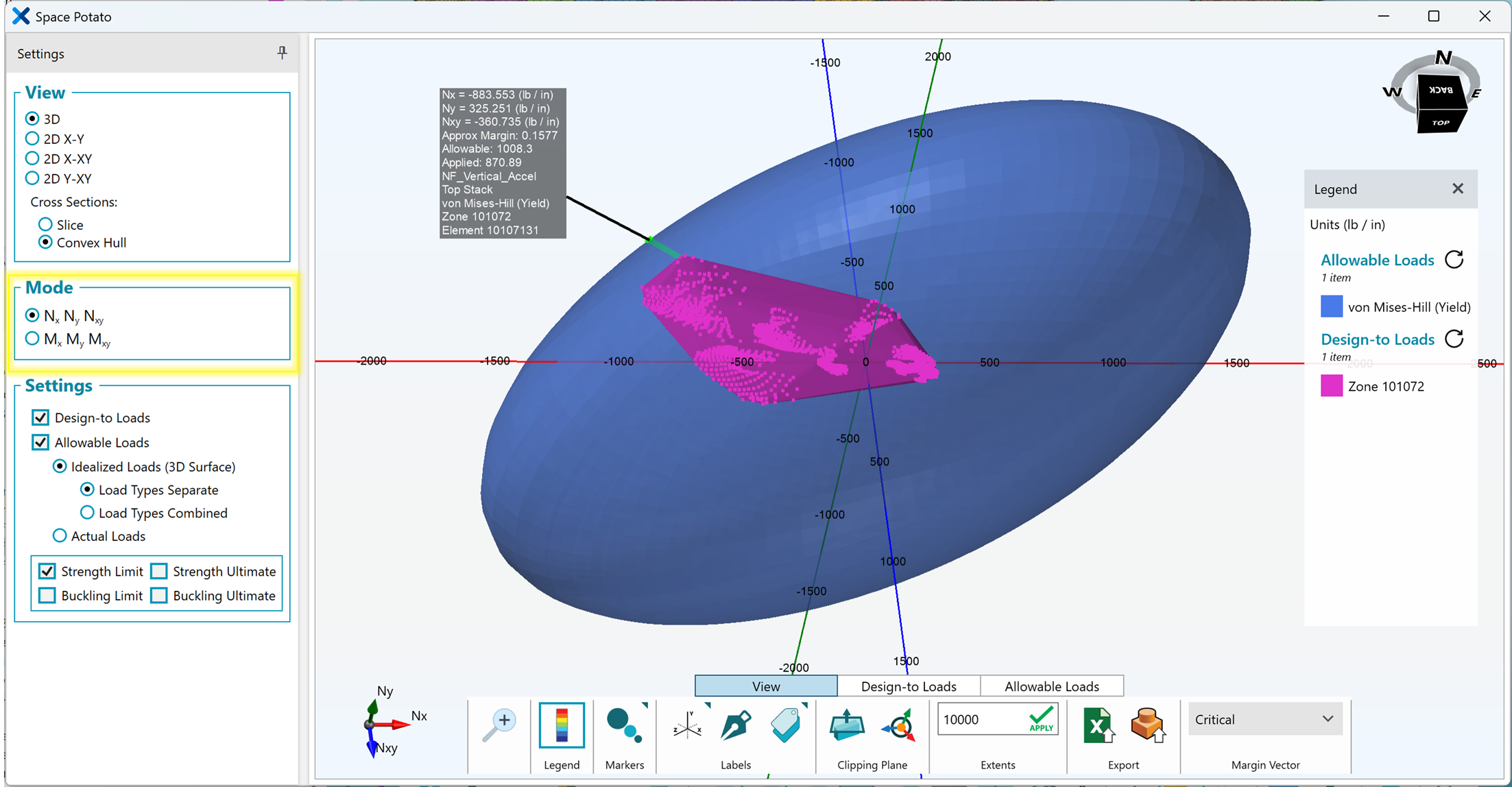Click the Space Potato app logo

point(21,16)
